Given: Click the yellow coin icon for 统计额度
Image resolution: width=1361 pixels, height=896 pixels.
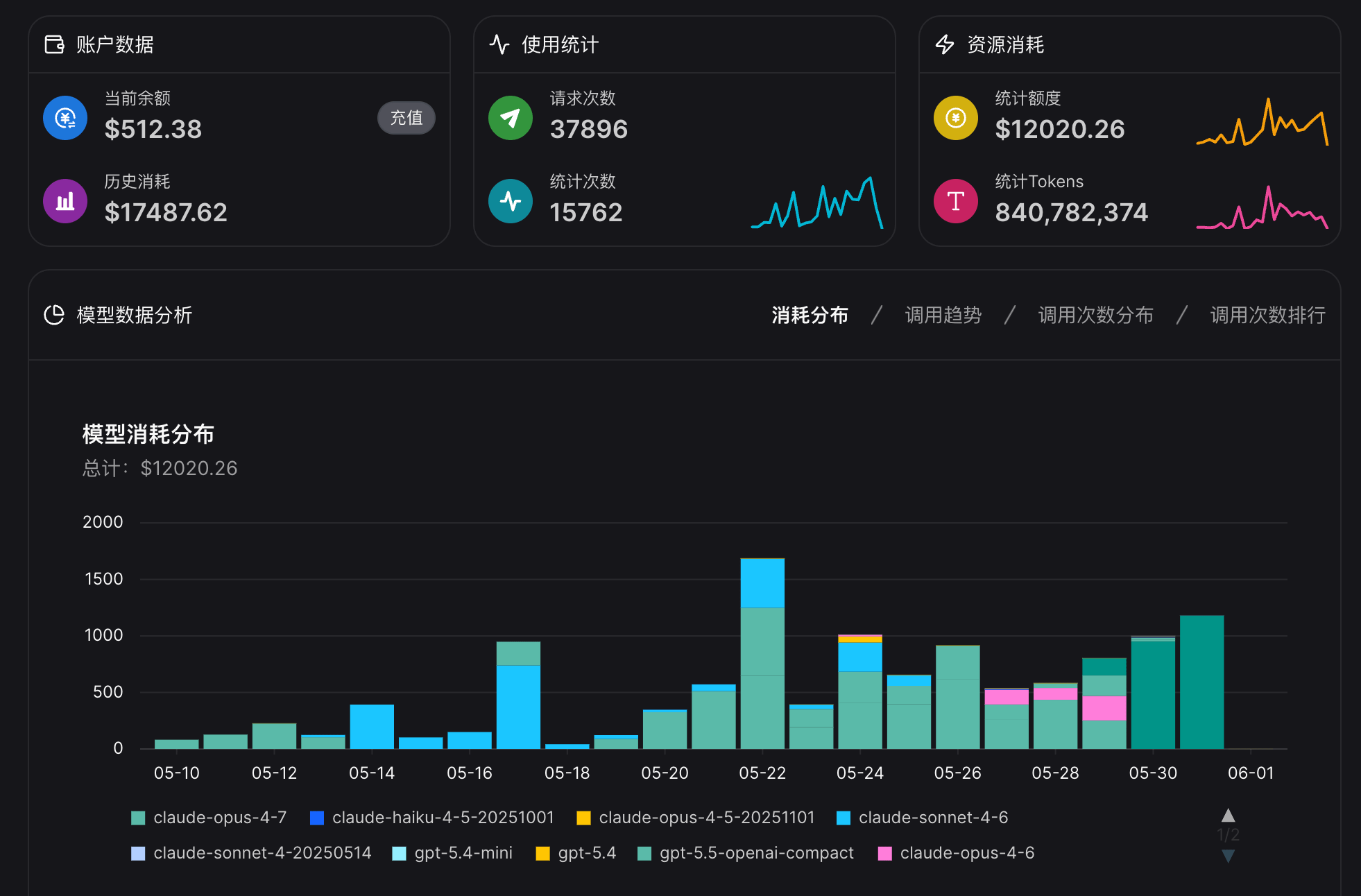Looking at the screenshot, I should point(956,118).
